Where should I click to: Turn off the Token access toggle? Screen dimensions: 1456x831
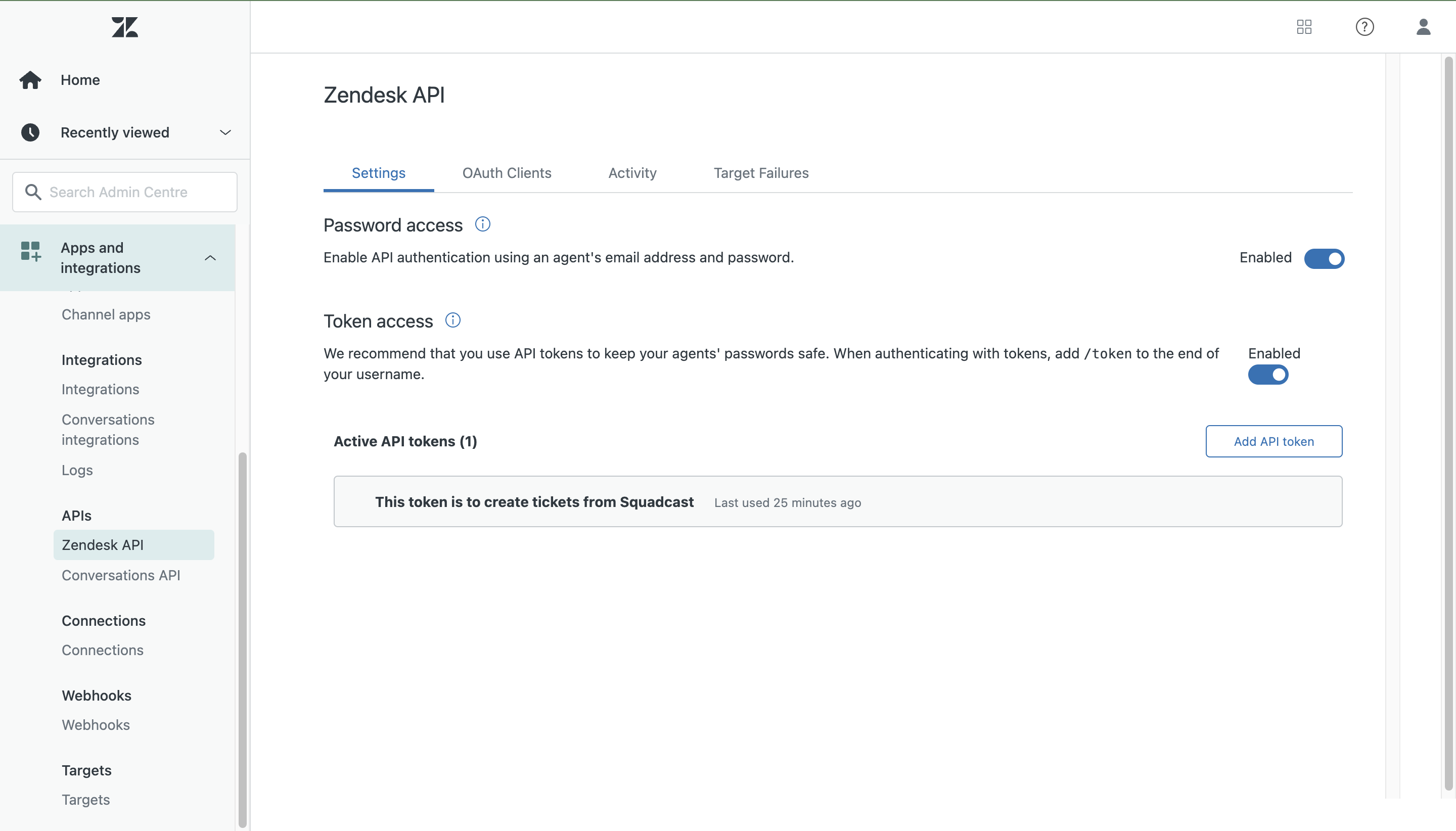pyautogui.click(x=1268, y=375)
